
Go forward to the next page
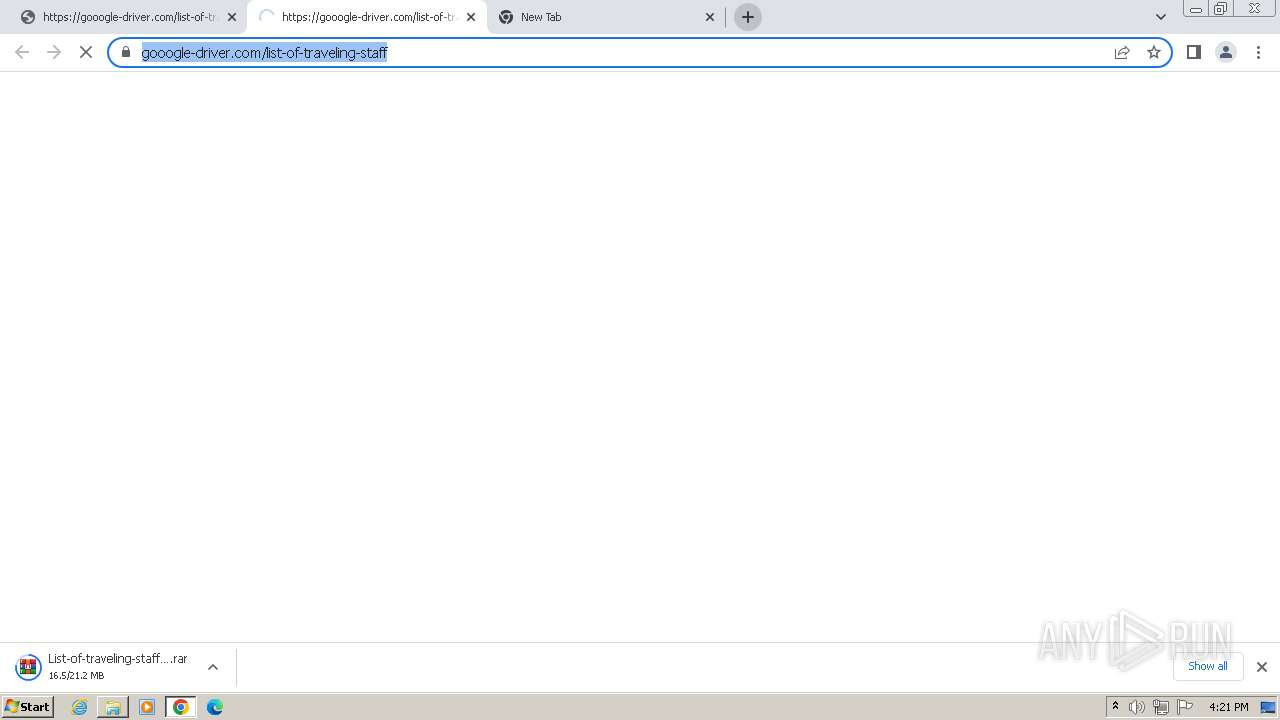pyautogui.click(x=54, y=52)
